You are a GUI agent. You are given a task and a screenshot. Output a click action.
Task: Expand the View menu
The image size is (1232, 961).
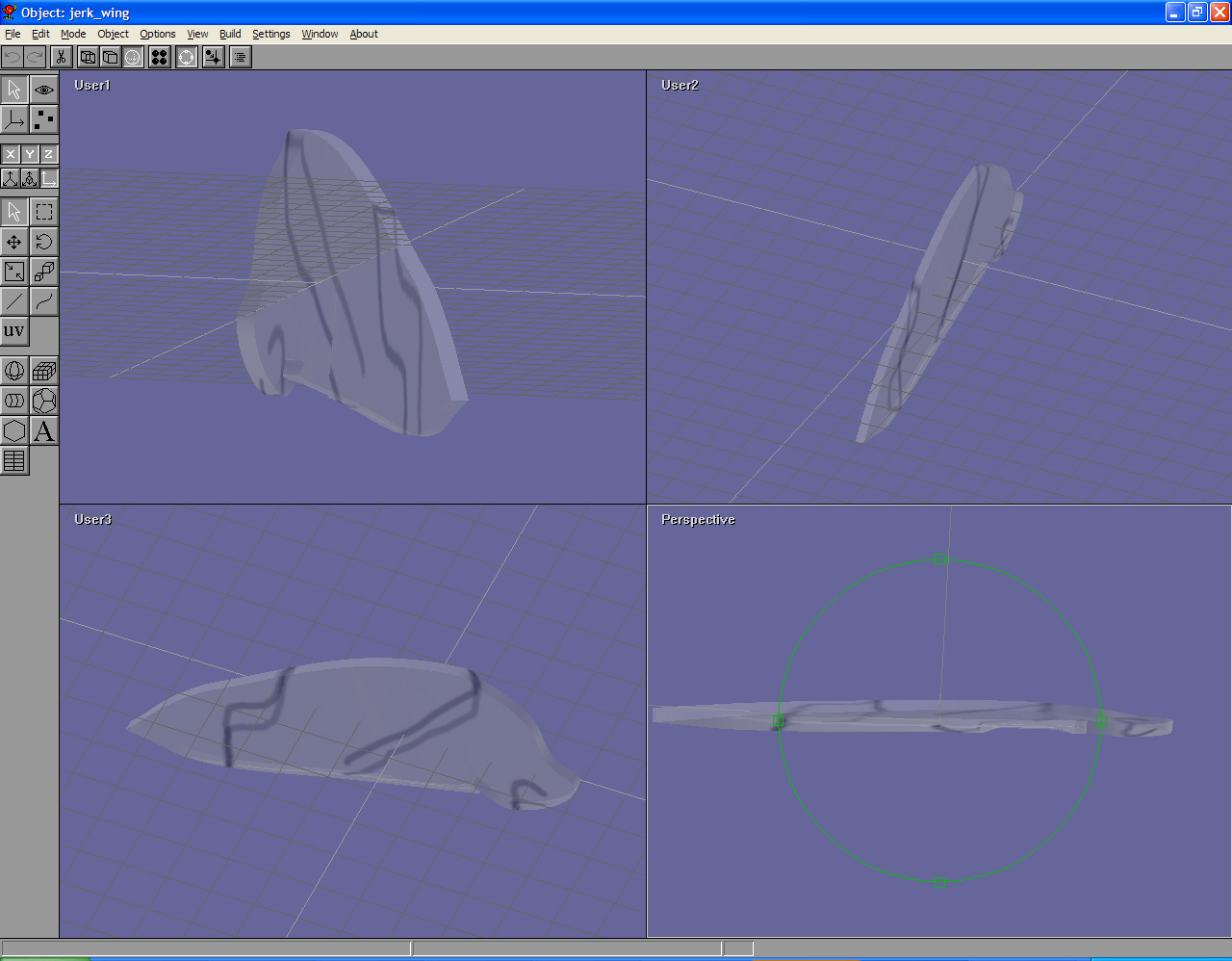(197, 34)
